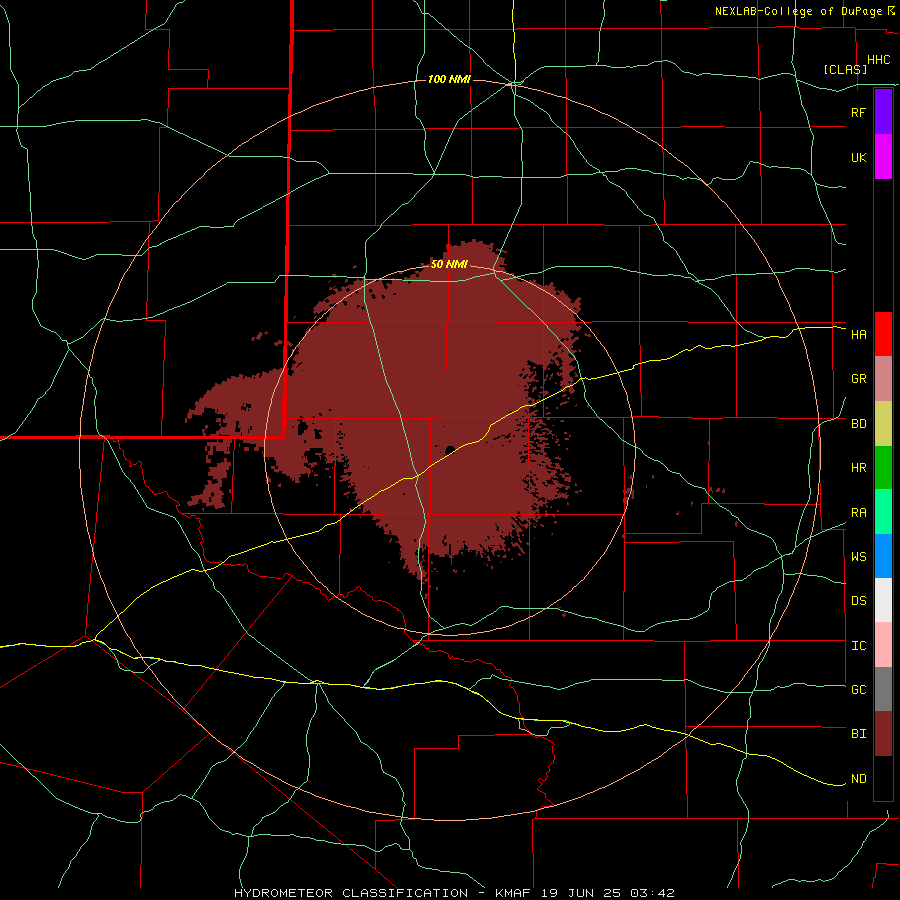Click the GR legend label
Viewport: 900px width, 900px height.
pyautogui.click(x=858, y=379)
